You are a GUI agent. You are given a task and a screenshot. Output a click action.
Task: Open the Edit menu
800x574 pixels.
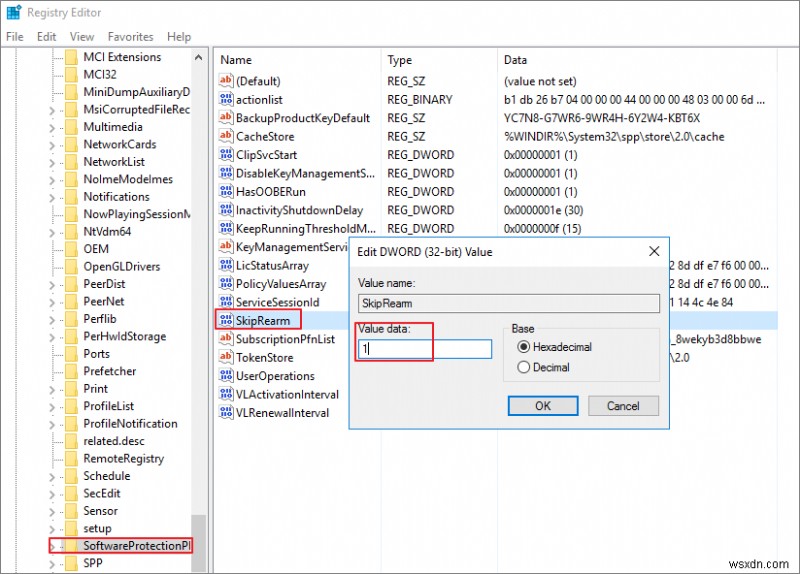46,37
